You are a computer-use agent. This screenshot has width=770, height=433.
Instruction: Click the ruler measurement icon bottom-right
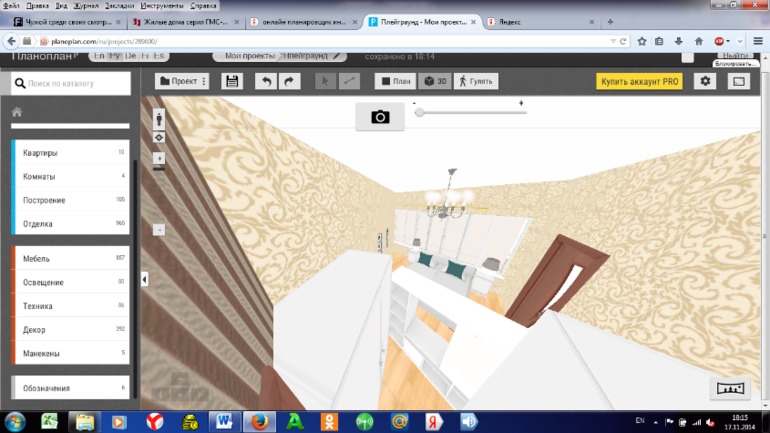(729, 389)
